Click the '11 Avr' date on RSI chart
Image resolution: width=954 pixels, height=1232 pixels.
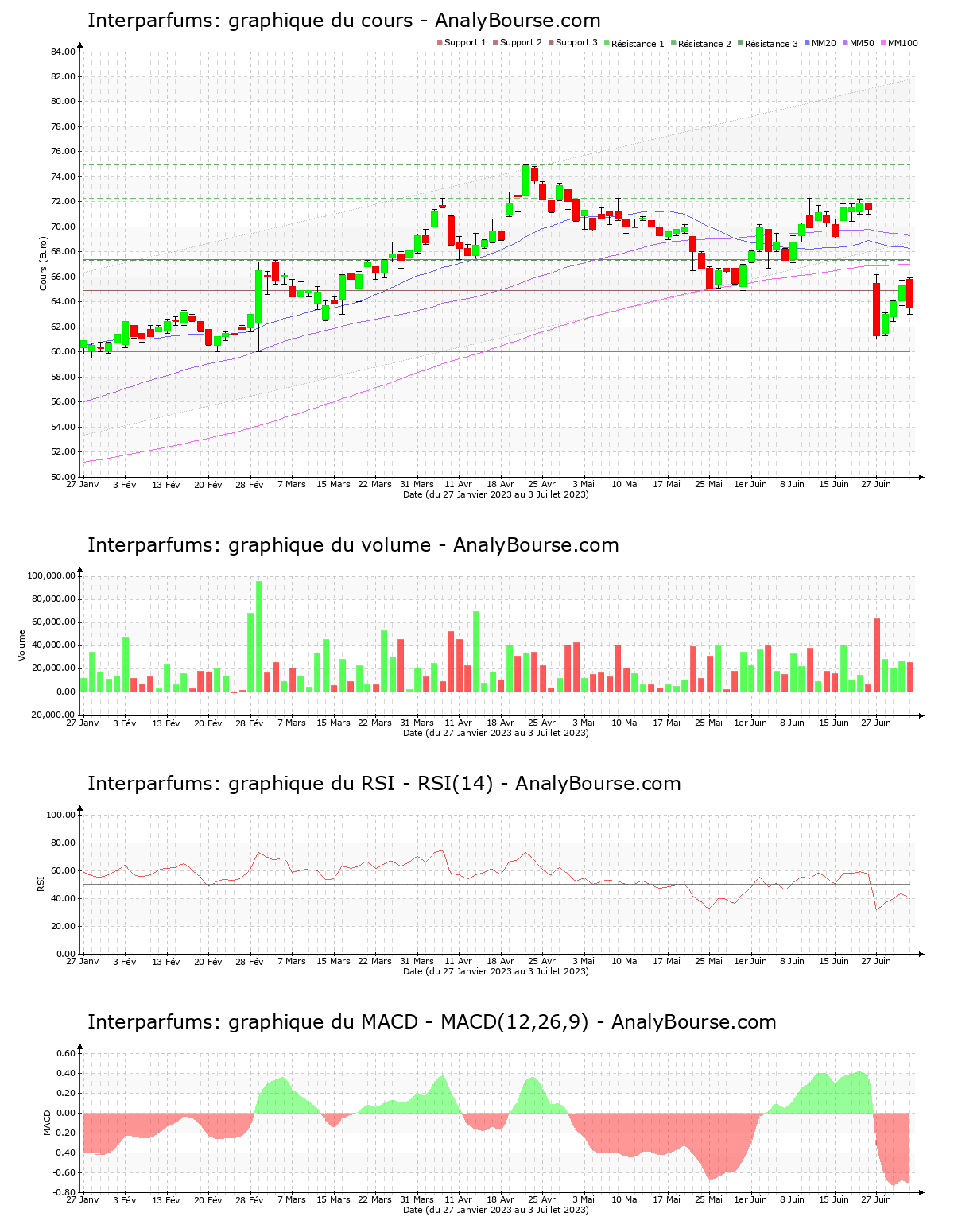tap(459, 962)
